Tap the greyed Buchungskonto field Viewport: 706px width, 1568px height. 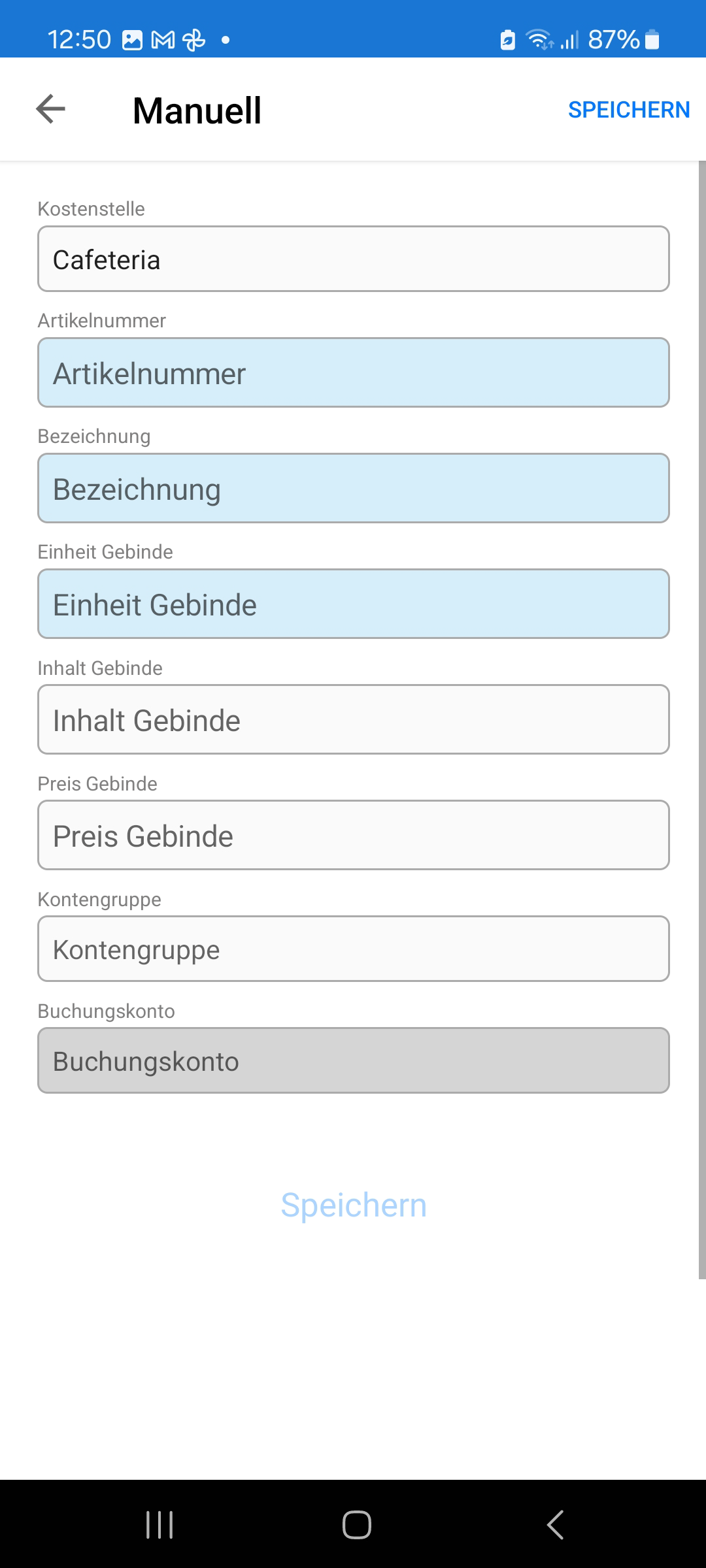point(353,1061)
